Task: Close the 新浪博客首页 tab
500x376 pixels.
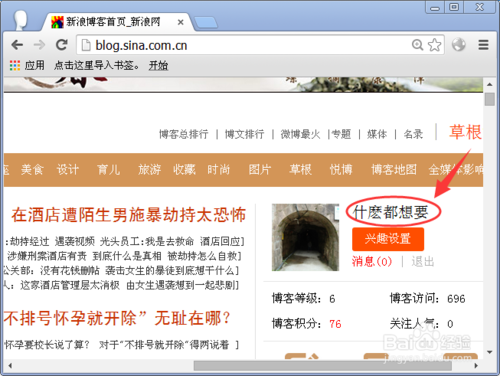Action: [180, 22]
